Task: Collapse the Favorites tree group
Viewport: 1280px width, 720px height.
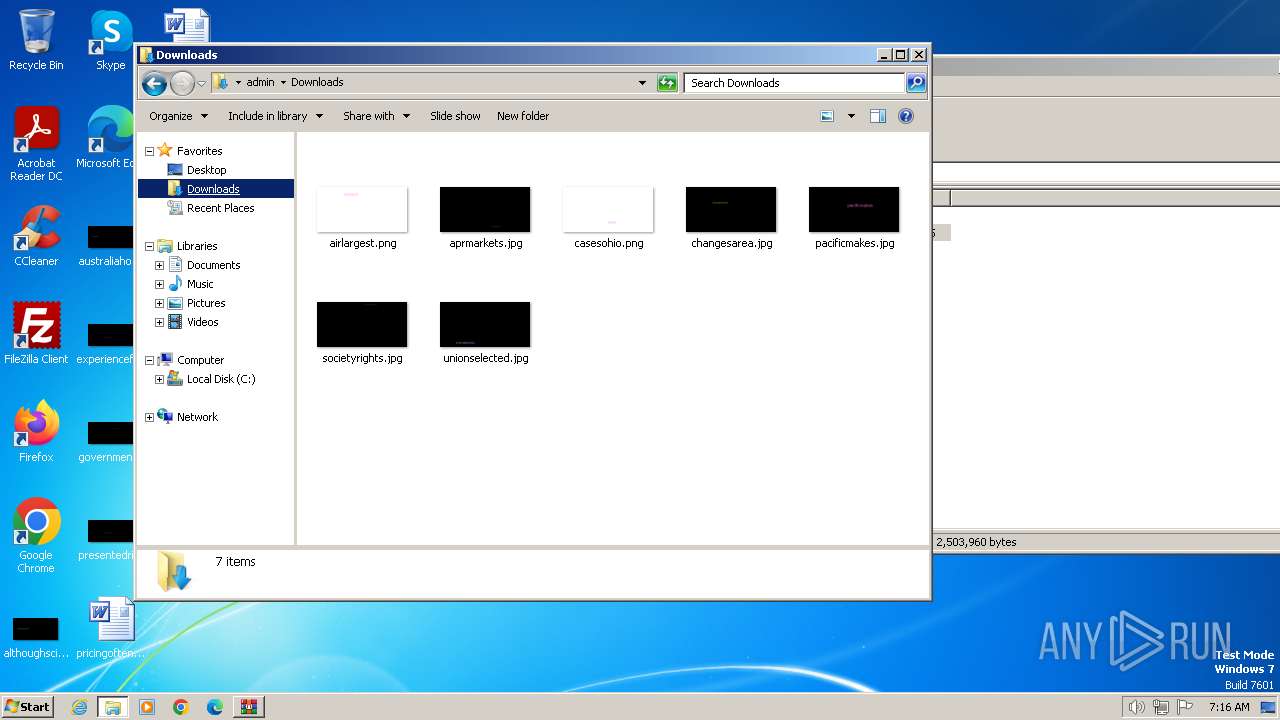Action: pos(149,151)
